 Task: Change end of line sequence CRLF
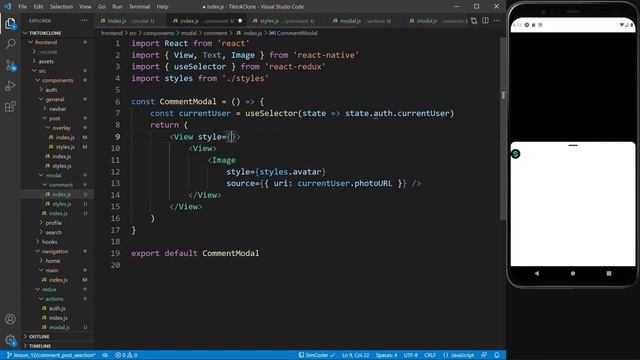click(x=430, y=355)
